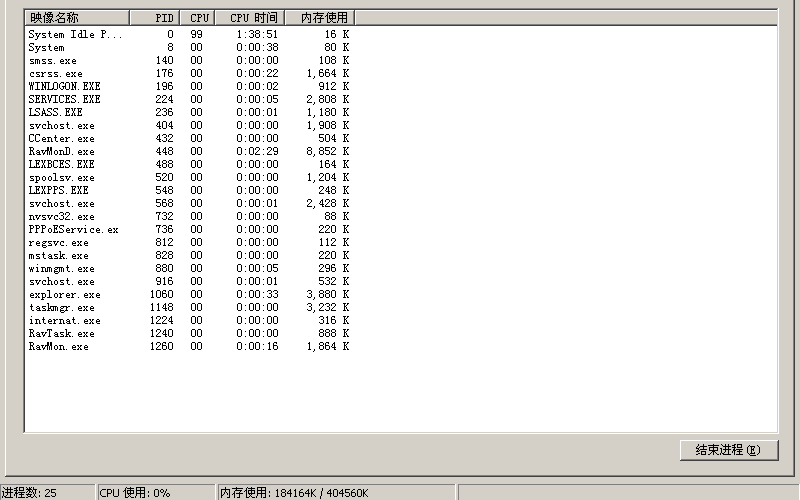Sort by 映像名称 column header
This screenshot has width=800, height=500.
77,18
